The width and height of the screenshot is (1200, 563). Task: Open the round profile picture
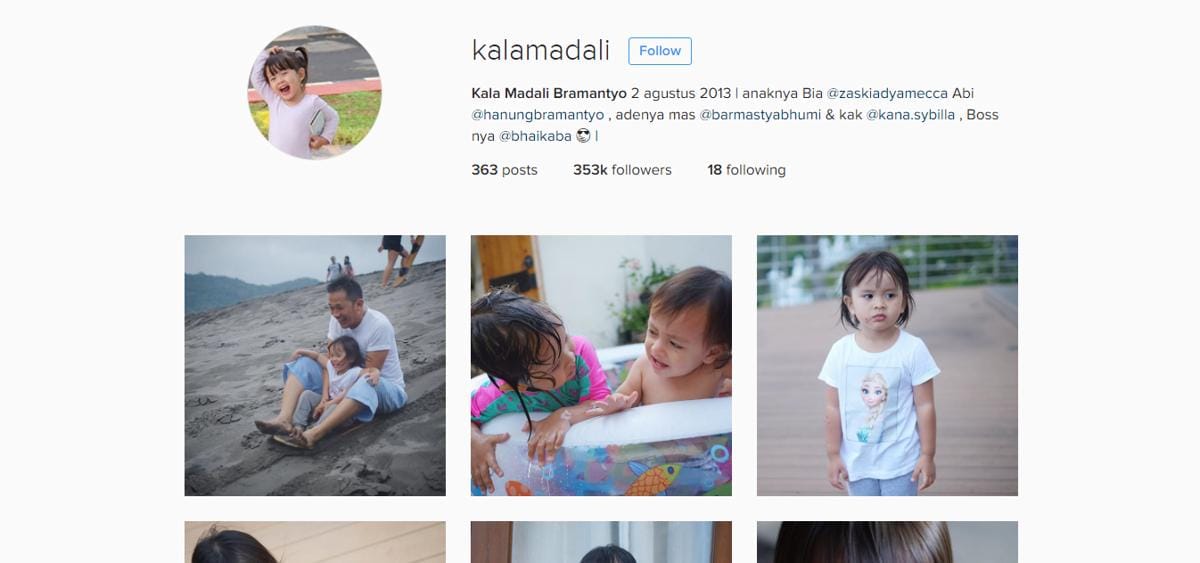coord(314,92)
